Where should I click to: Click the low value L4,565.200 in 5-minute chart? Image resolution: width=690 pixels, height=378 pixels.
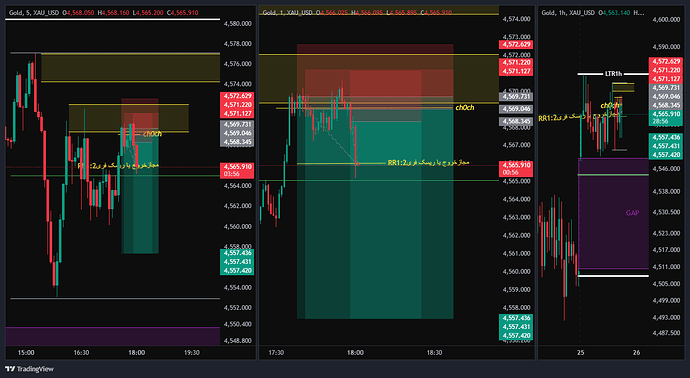coord(148,13)
